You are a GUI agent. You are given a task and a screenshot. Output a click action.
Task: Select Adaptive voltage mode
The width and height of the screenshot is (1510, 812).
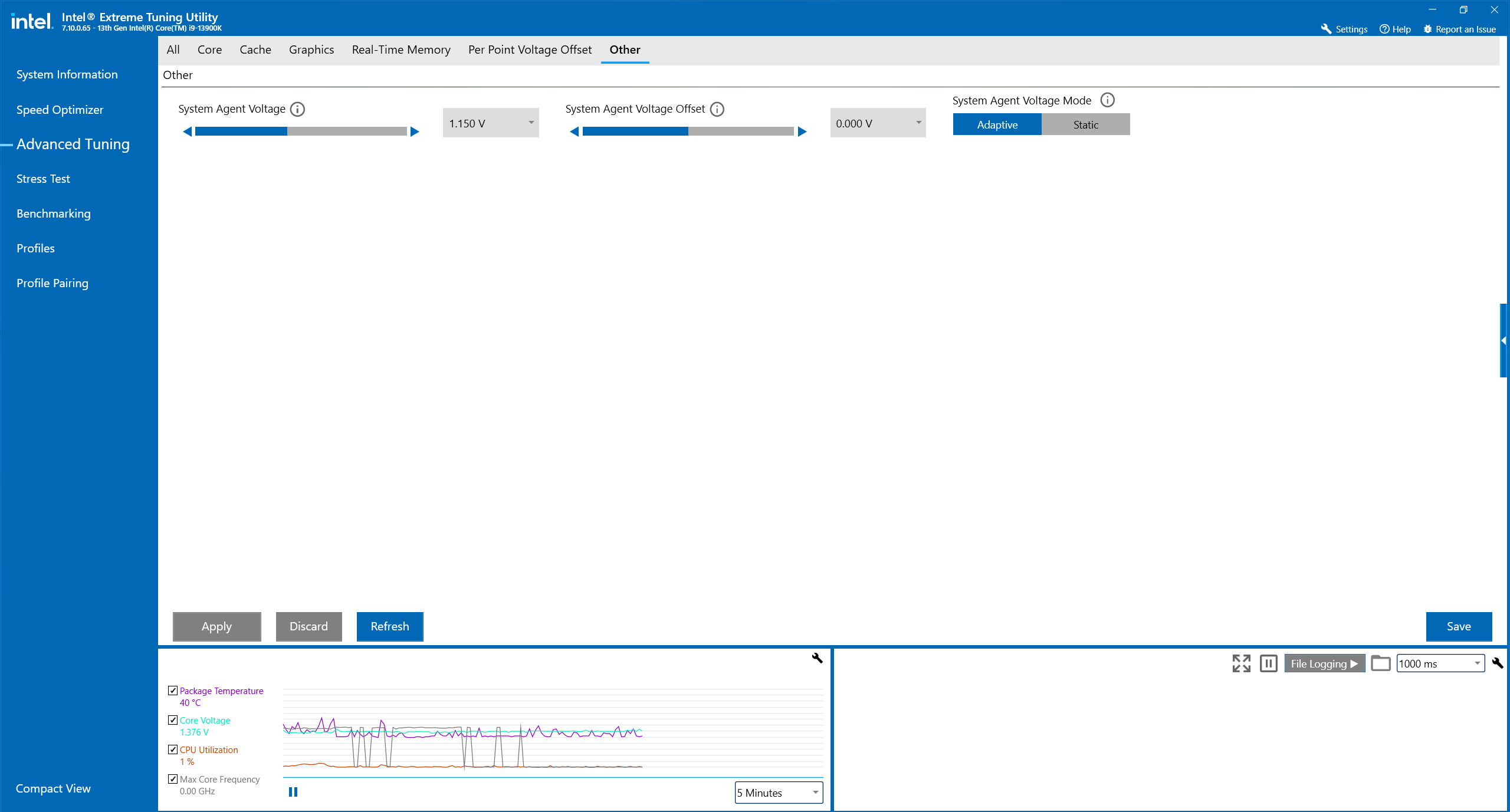point(997,124)
